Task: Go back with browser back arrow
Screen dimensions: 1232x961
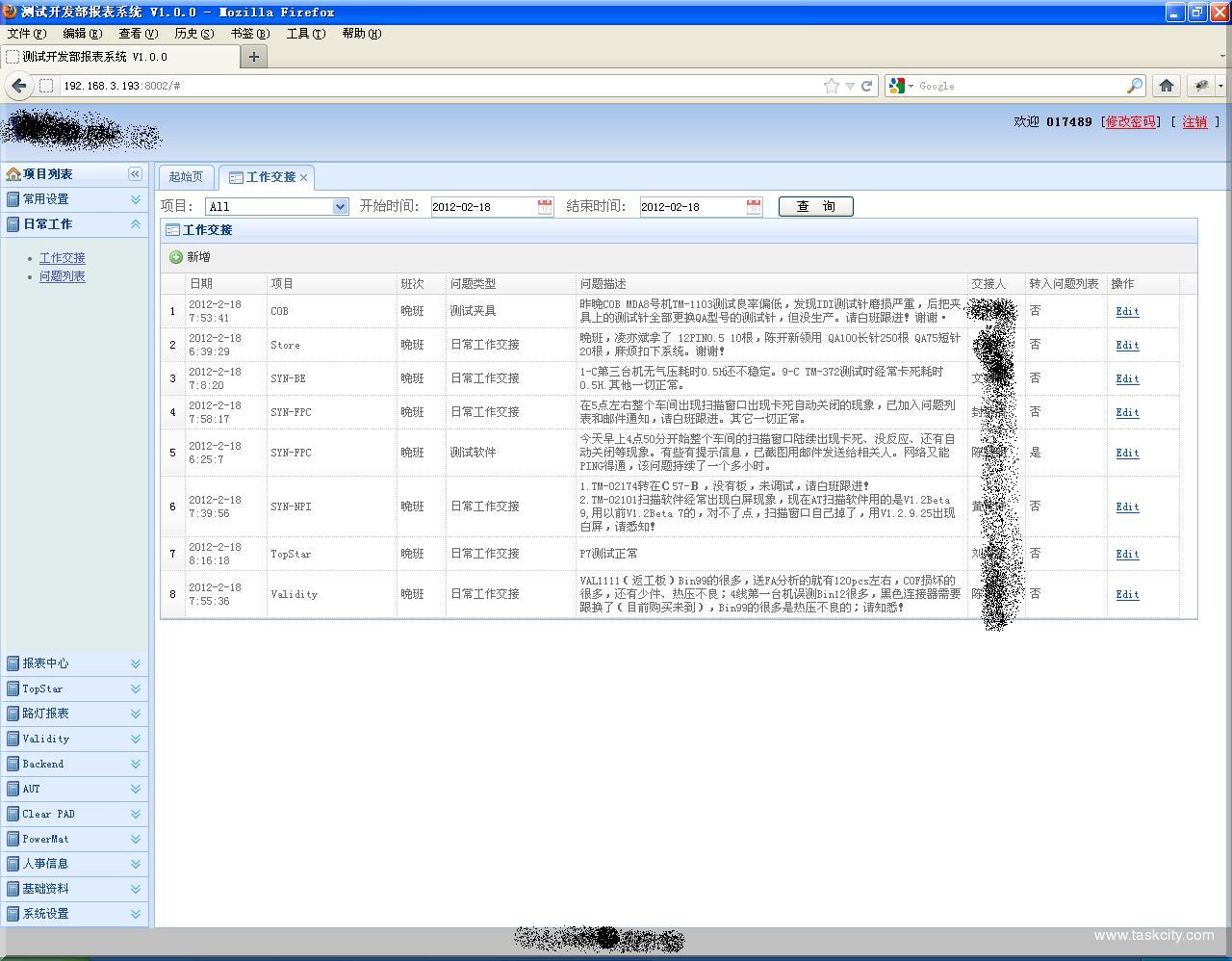Action: pos(18,86)
